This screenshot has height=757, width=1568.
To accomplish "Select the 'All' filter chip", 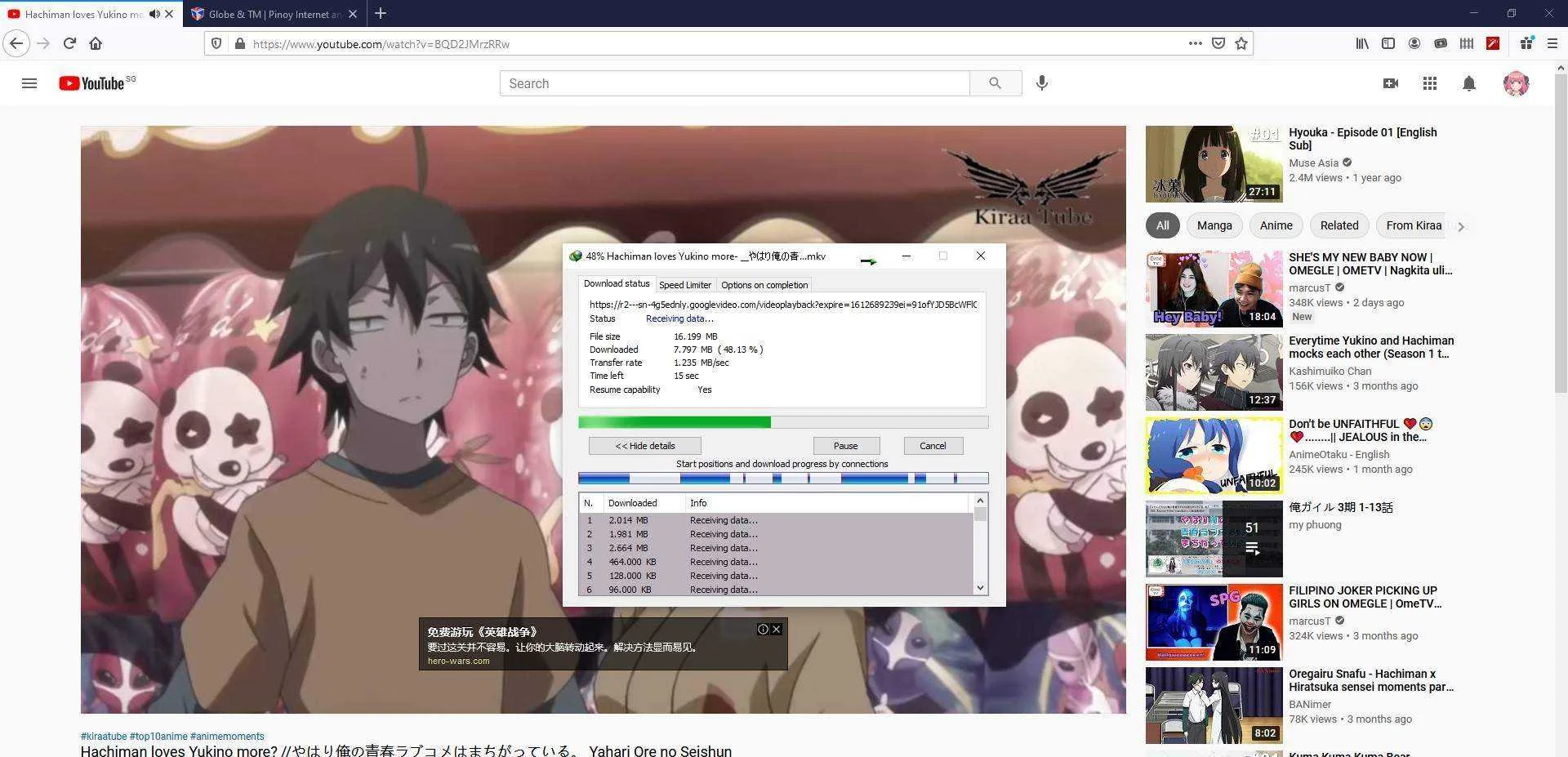I will 1162,225.
